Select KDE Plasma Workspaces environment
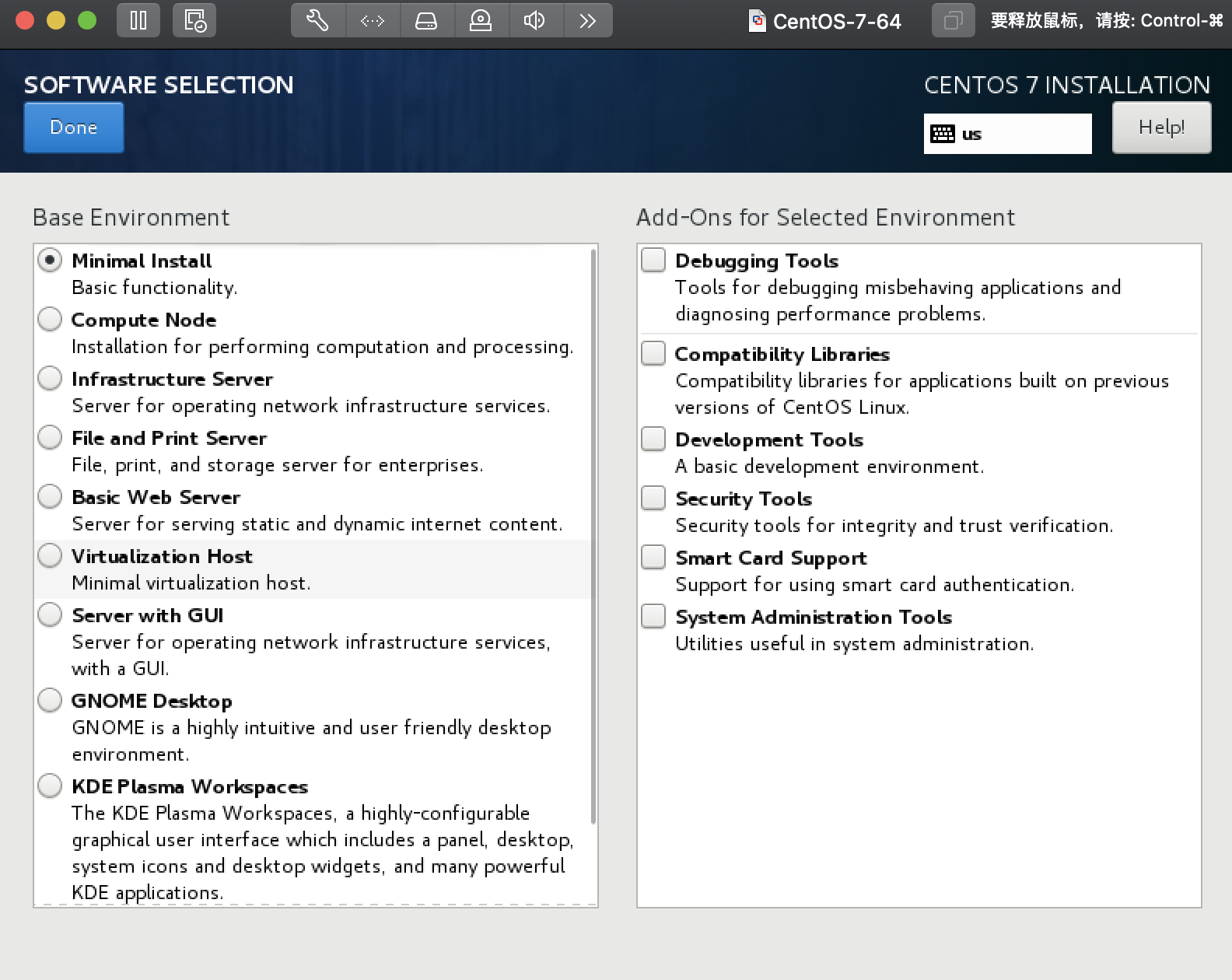1232x980 pixels. [50, 786]
